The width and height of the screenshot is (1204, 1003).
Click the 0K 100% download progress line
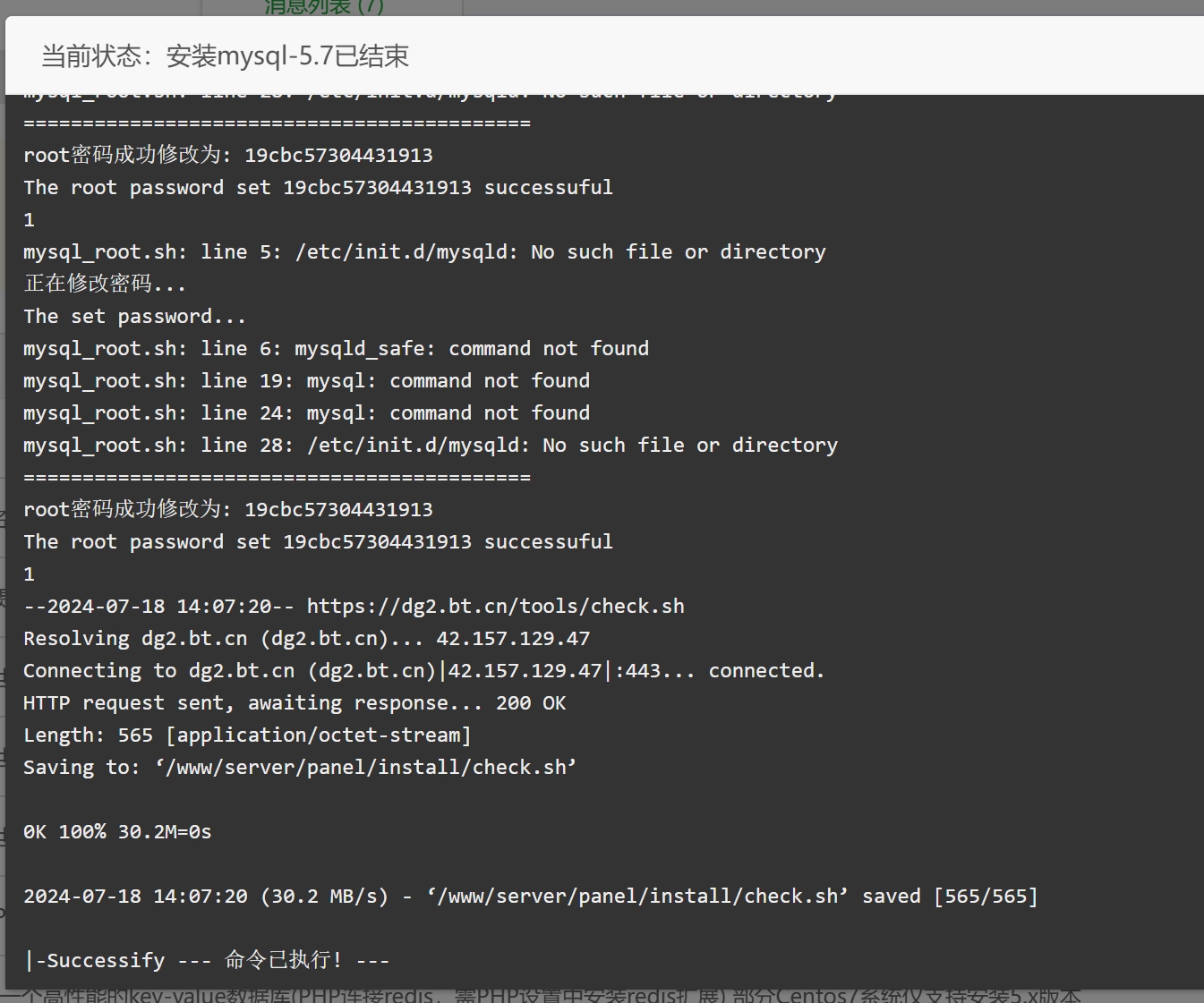[117, 832]
